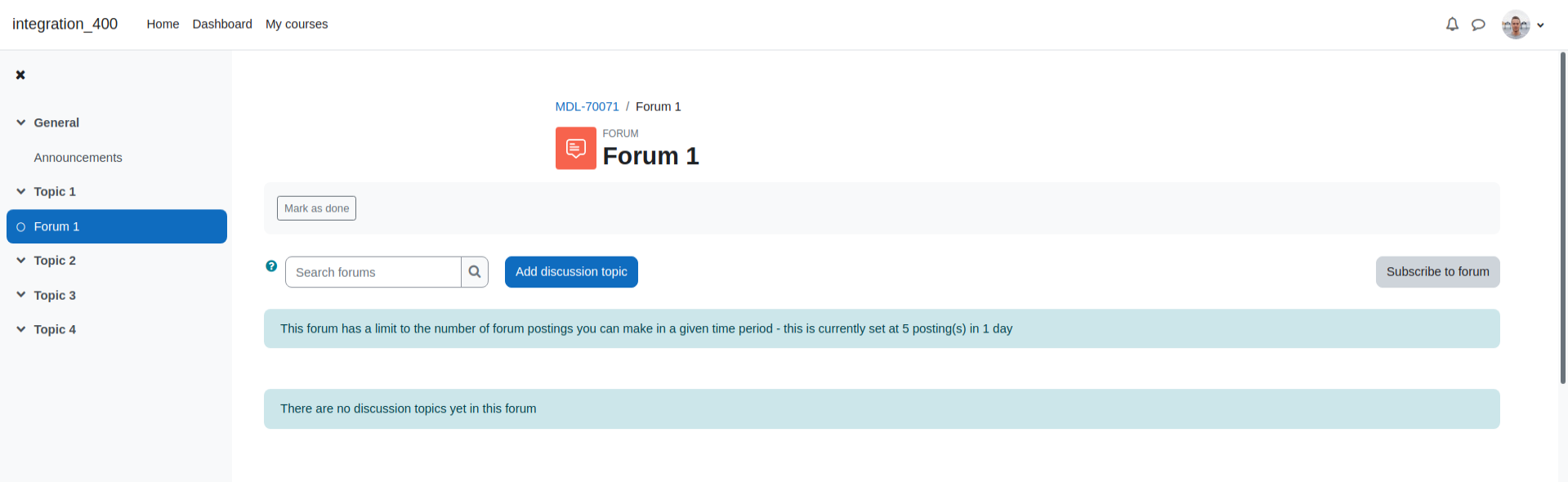Collapse the General section chevron
The width and height of the screenshot is (1568, 482).
click(20, 123)
